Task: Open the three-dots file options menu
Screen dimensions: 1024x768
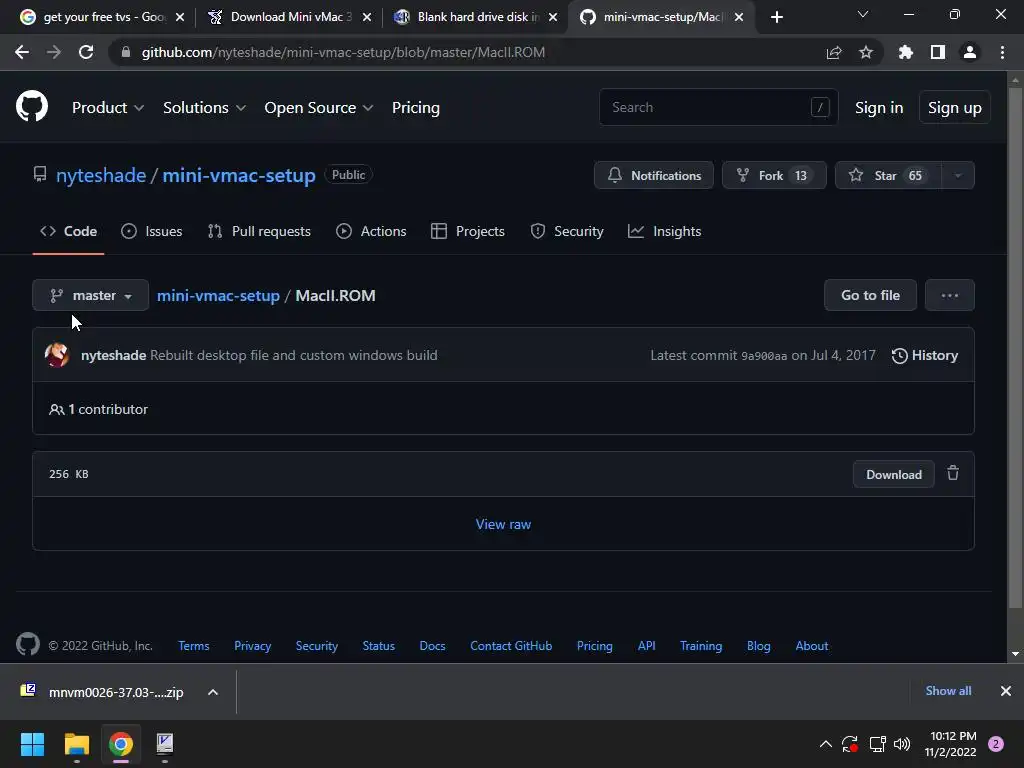Action: coord(950,295)
